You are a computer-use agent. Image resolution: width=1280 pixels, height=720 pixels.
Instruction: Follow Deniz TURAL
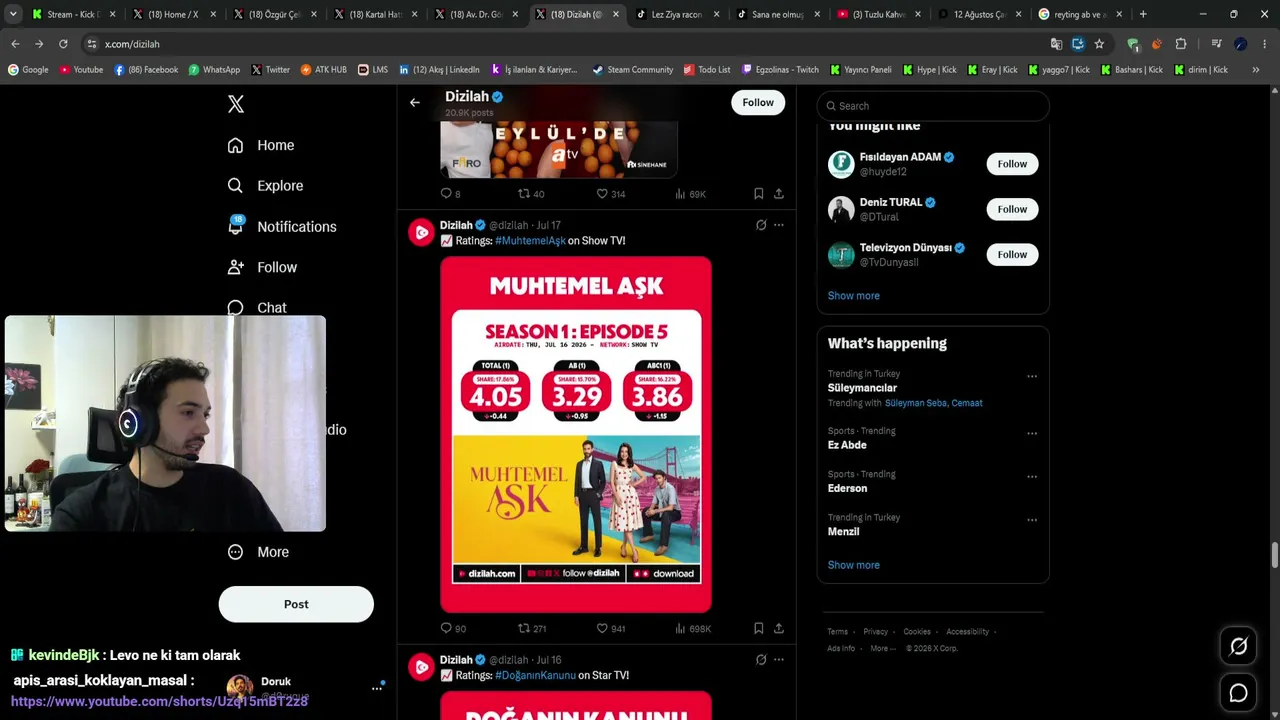click(1012, 209)
